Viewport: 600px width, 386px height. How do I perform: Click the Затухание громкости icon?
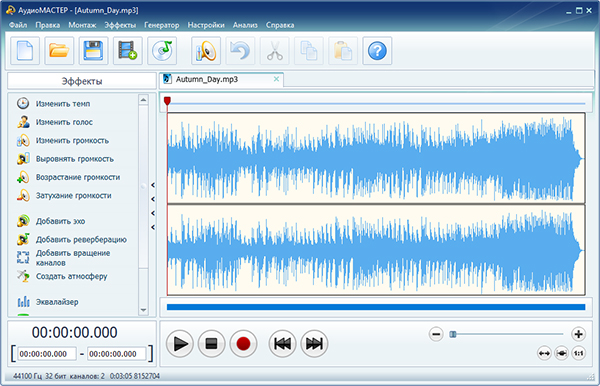tap(23, 195)
